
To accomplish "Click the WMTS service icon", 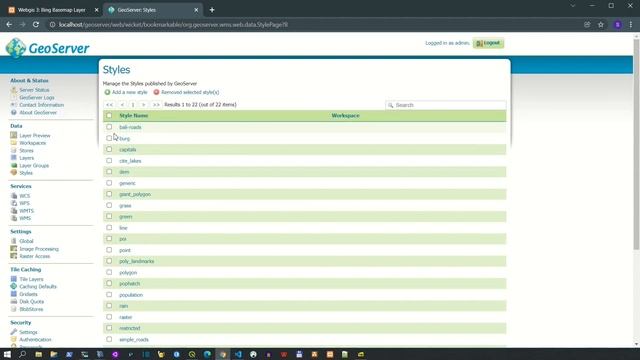I will [x=14, y=211].
